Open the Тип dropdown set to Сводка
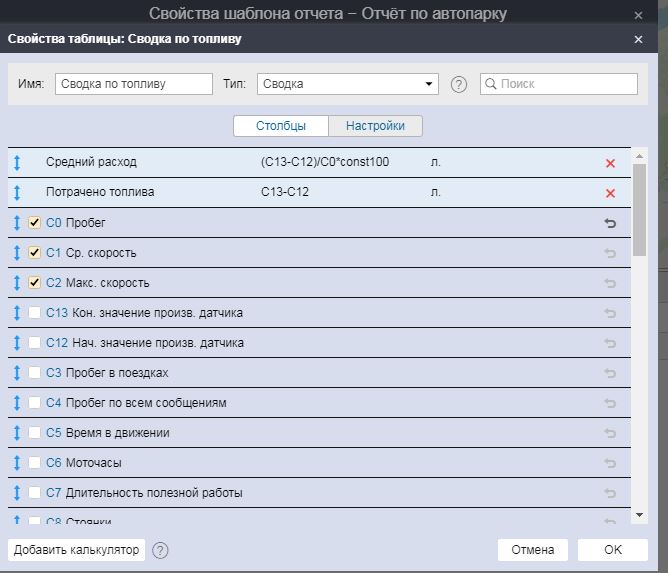Image resolution: width=668 pixels, height=573 pixels. [x=347, y=84]
